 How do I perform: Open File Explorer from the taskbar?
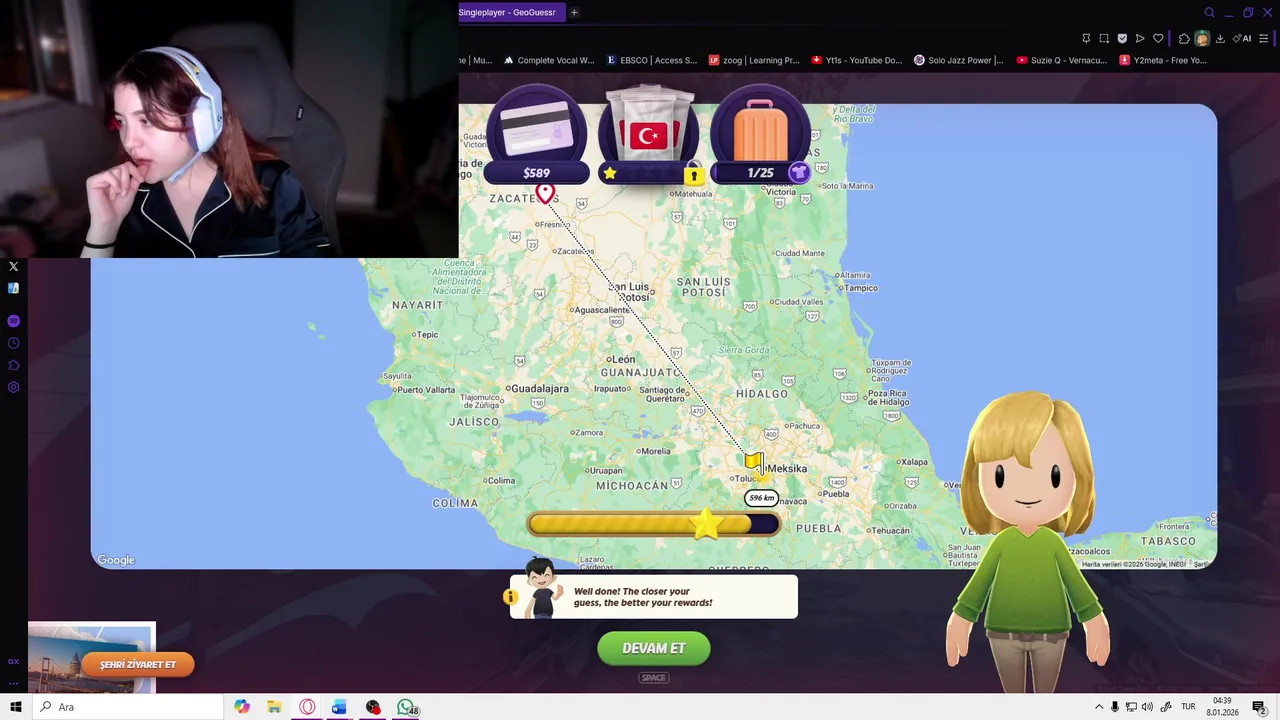pyautogui.click(x=274, y=707)
